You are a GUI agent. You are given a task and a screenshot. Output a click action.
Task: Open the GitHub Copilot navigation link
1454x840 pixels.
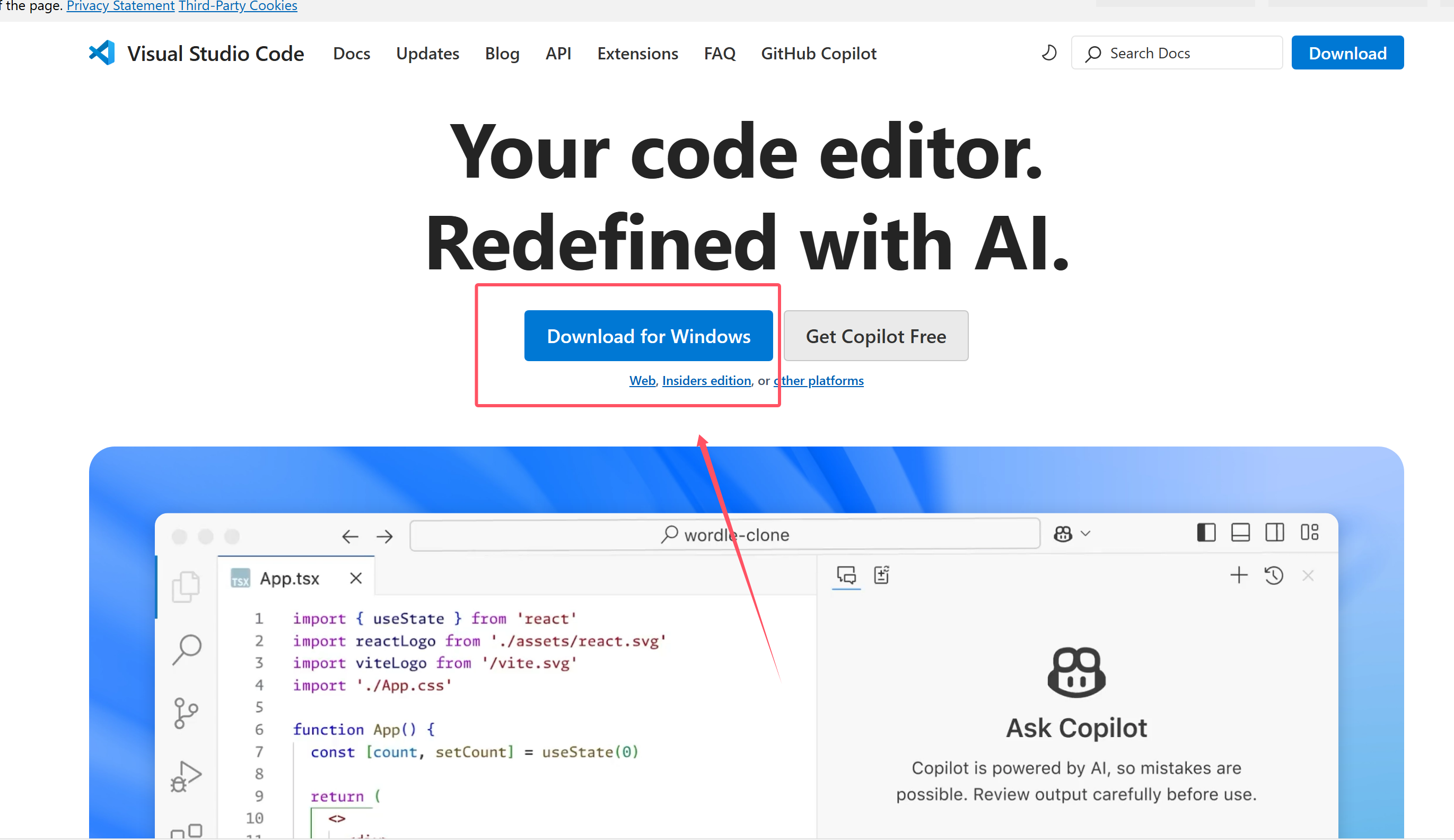point(818,54)
